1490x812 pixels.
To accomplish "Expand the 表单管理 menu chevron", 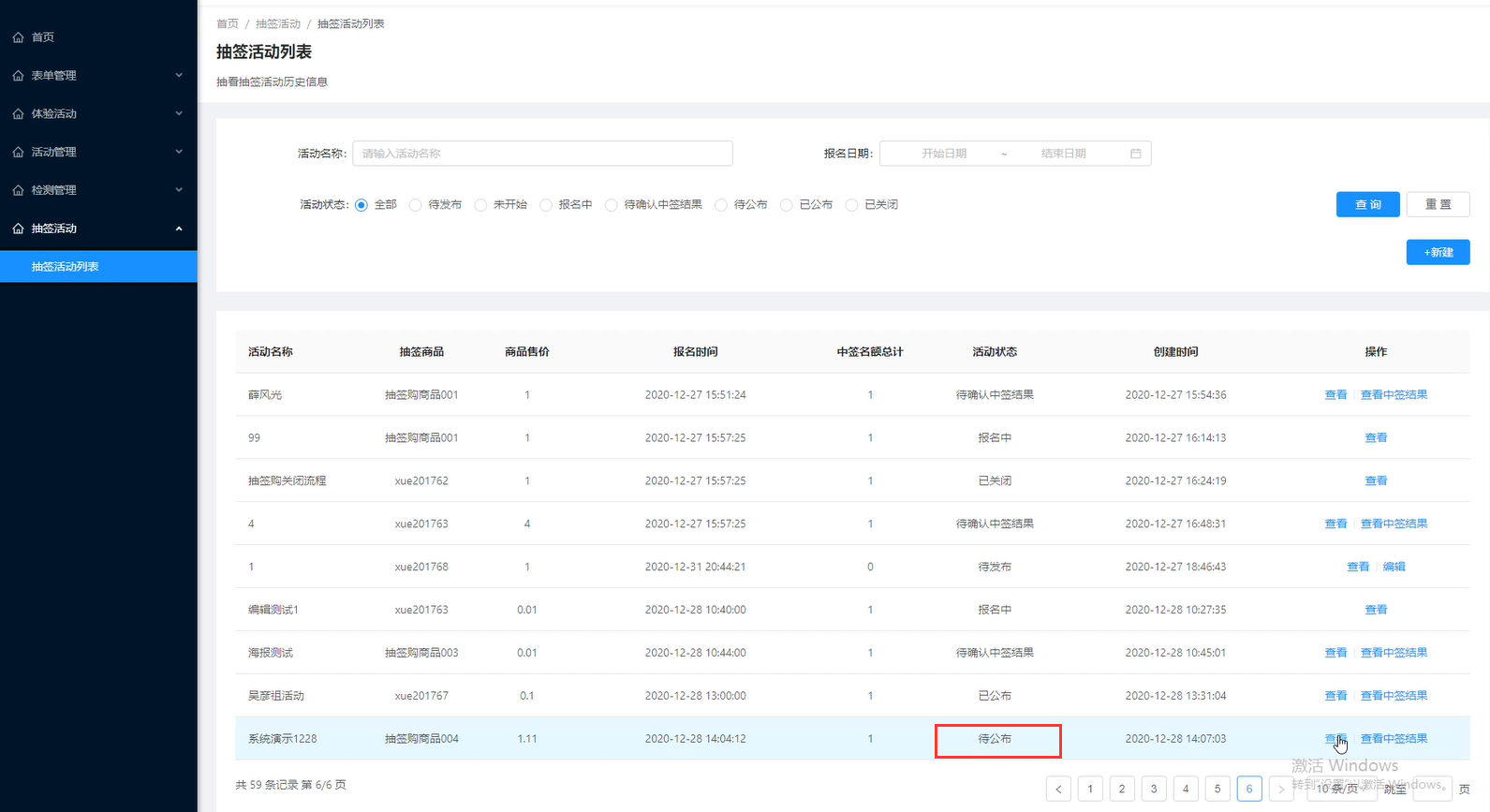I will click(179, 75).
